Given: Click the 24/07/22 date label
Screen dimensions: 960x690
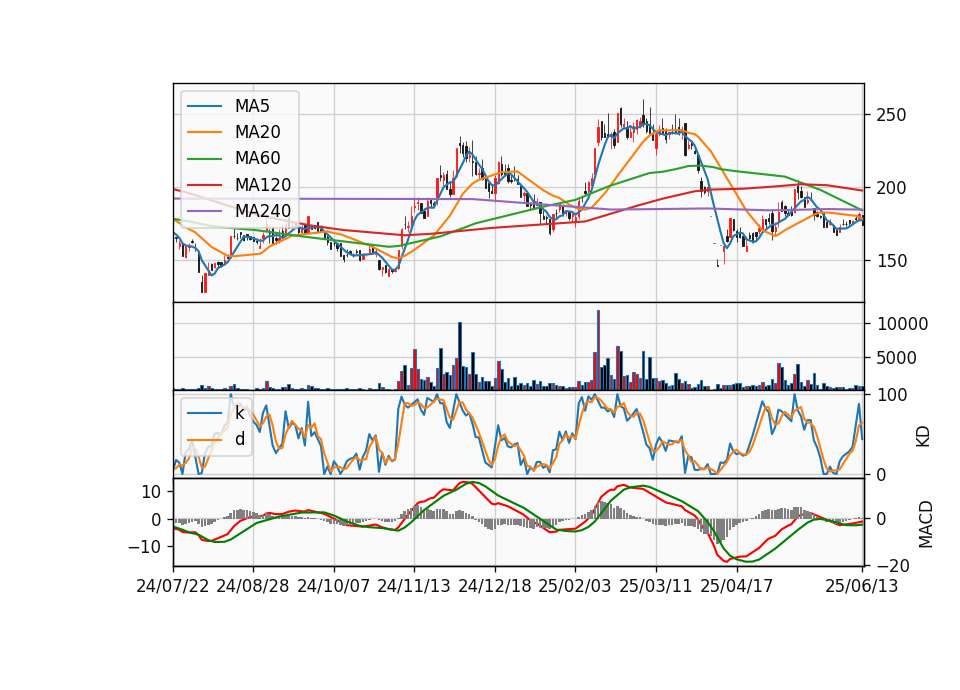Looking at the screenshot, I should (x=173, y=586).
